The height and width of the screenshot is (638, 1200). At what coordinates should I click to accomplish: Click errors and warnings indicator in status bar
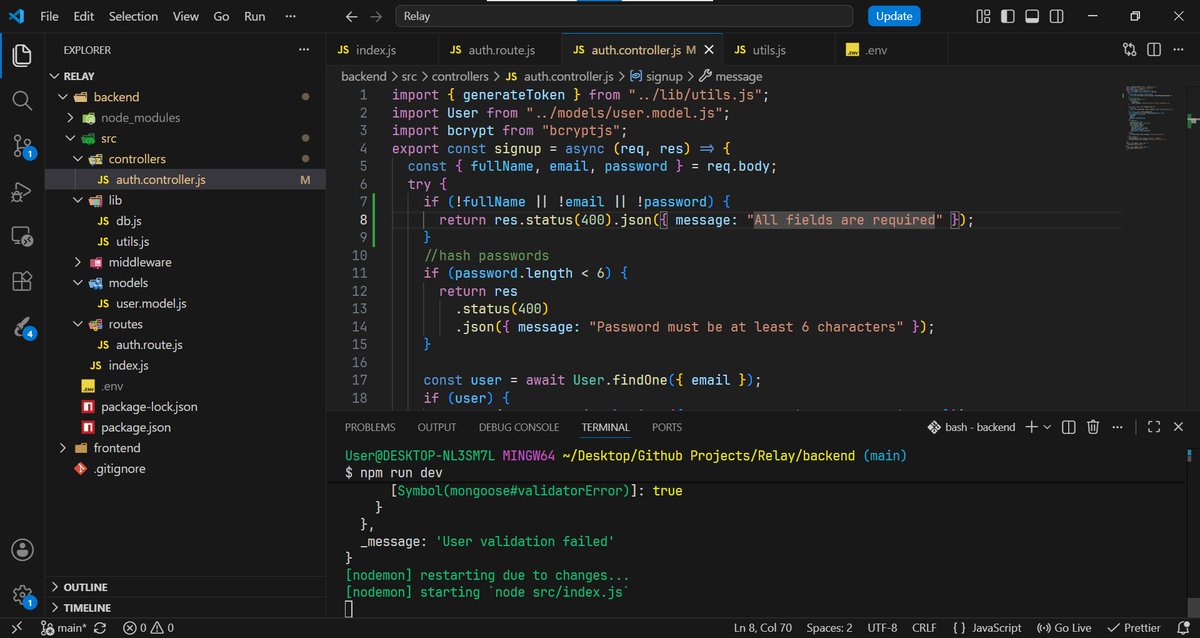click(150, 628)
